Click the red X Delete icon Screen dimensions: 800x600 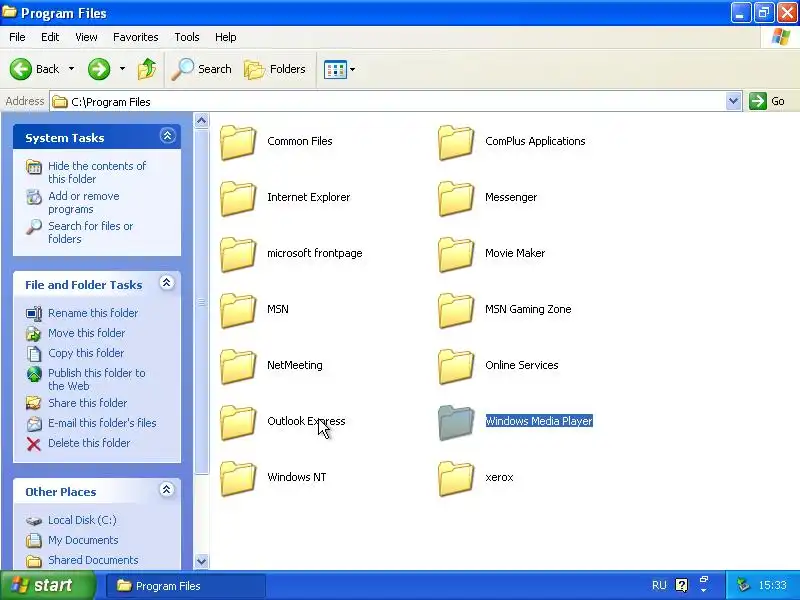click(x=34, y=444)
